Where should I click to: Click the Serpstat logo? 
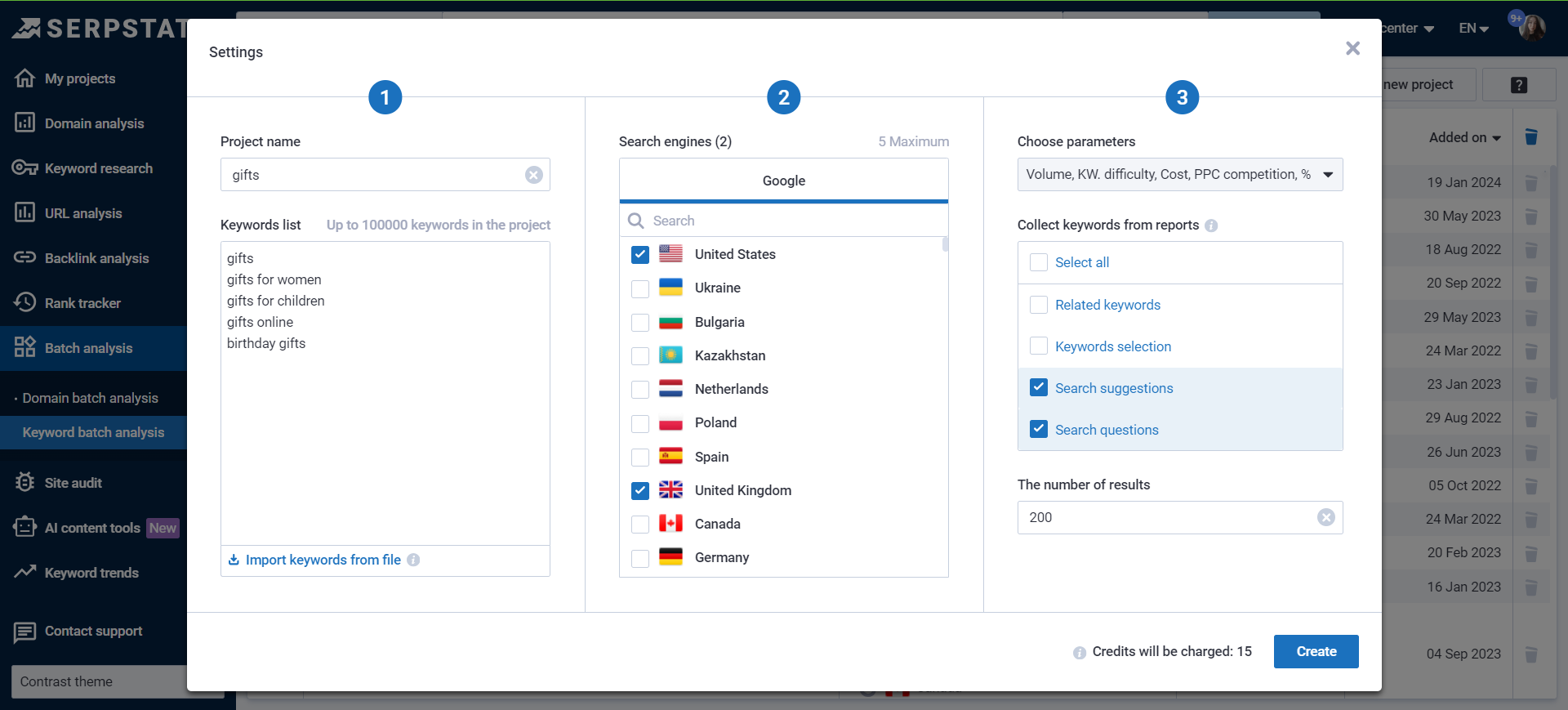pyautogui.click(x=100, y=29)
